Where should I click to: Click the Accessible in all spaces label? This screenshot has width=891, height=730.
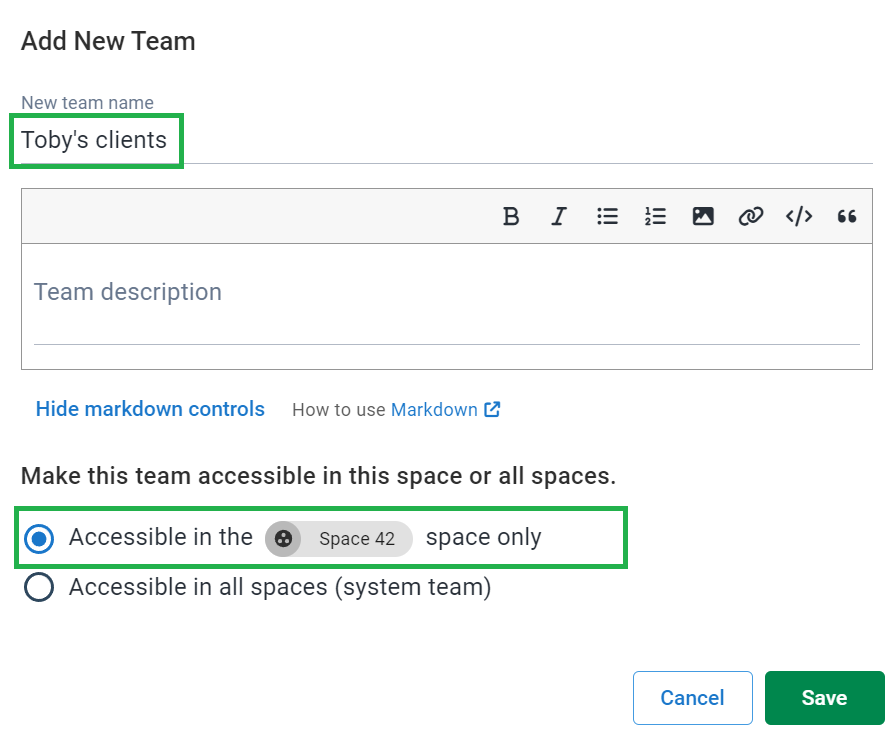coord(280,587)
